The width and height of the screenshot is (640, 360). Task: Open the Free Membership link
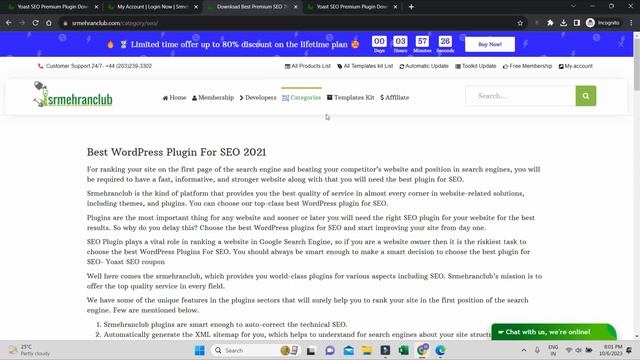tap(527, 66)
